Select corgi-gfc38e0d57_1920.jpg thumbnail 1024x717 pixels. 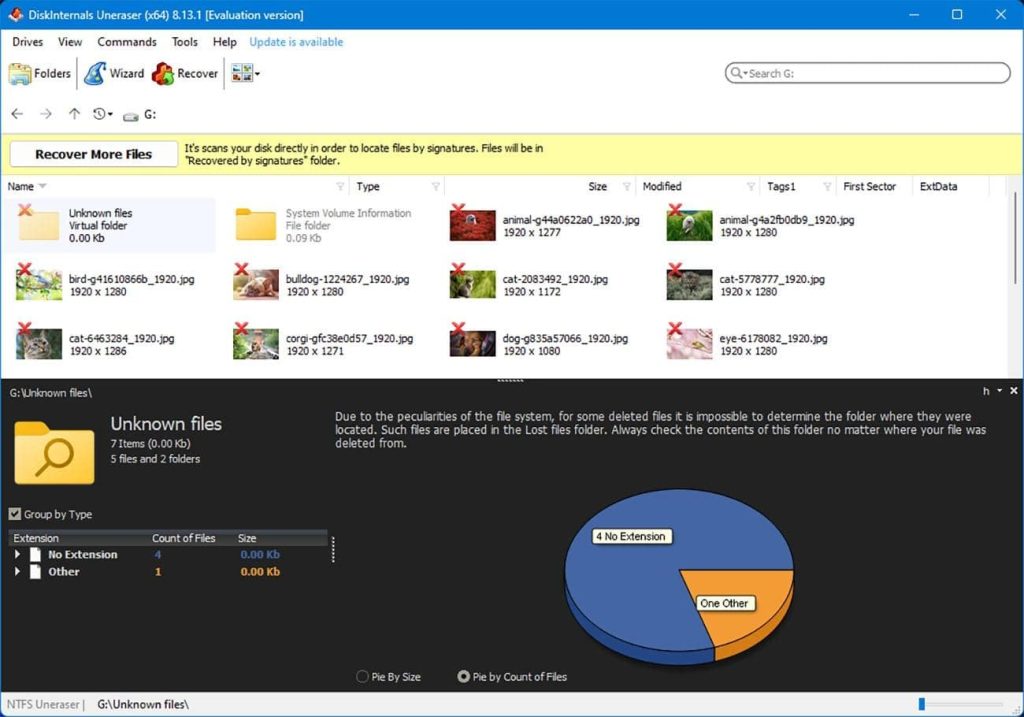pos(255,344)
